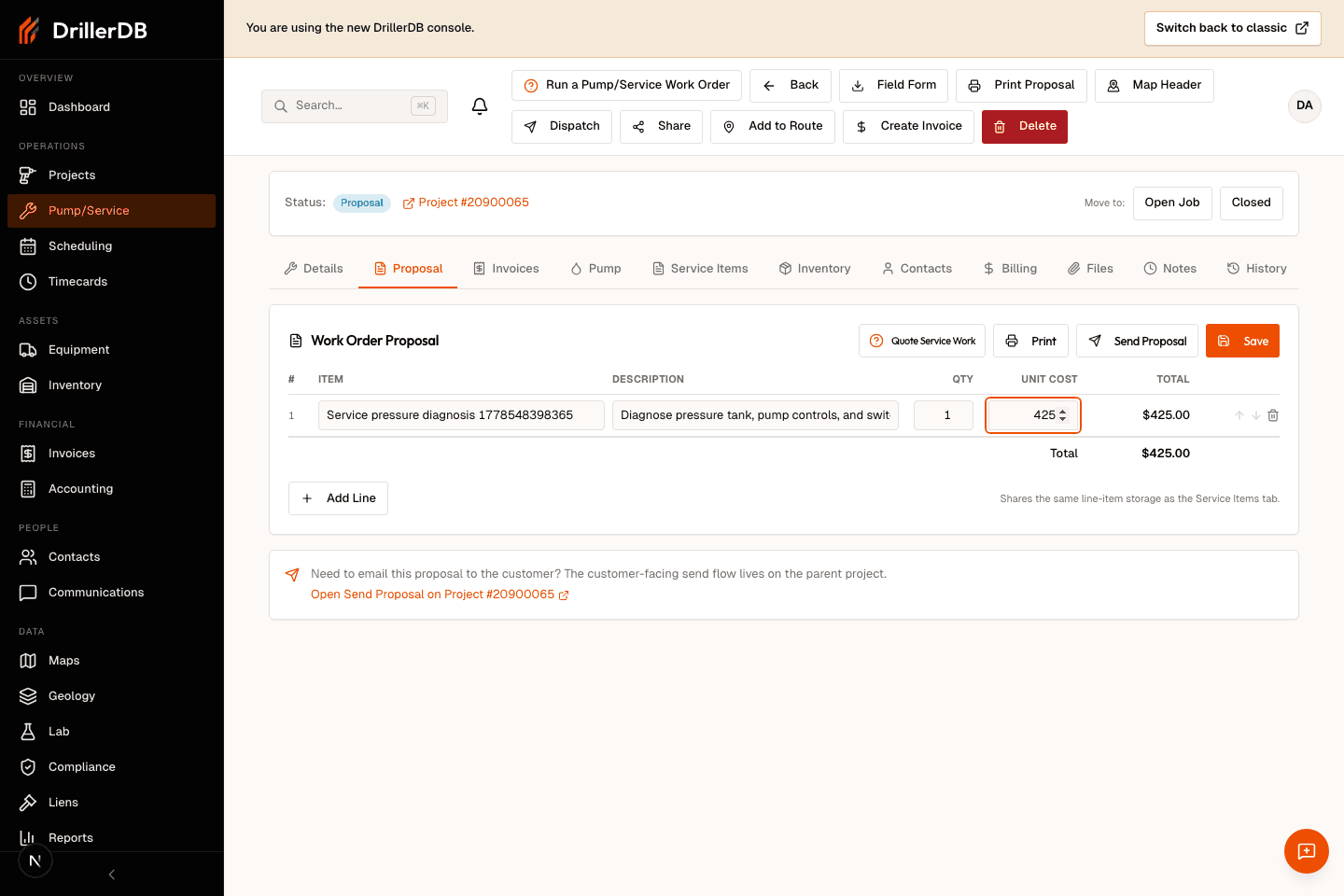This screenshot has width=1344, height=896.
Task: Open Inventory in sidebar assets
Action: coord(111,385)
